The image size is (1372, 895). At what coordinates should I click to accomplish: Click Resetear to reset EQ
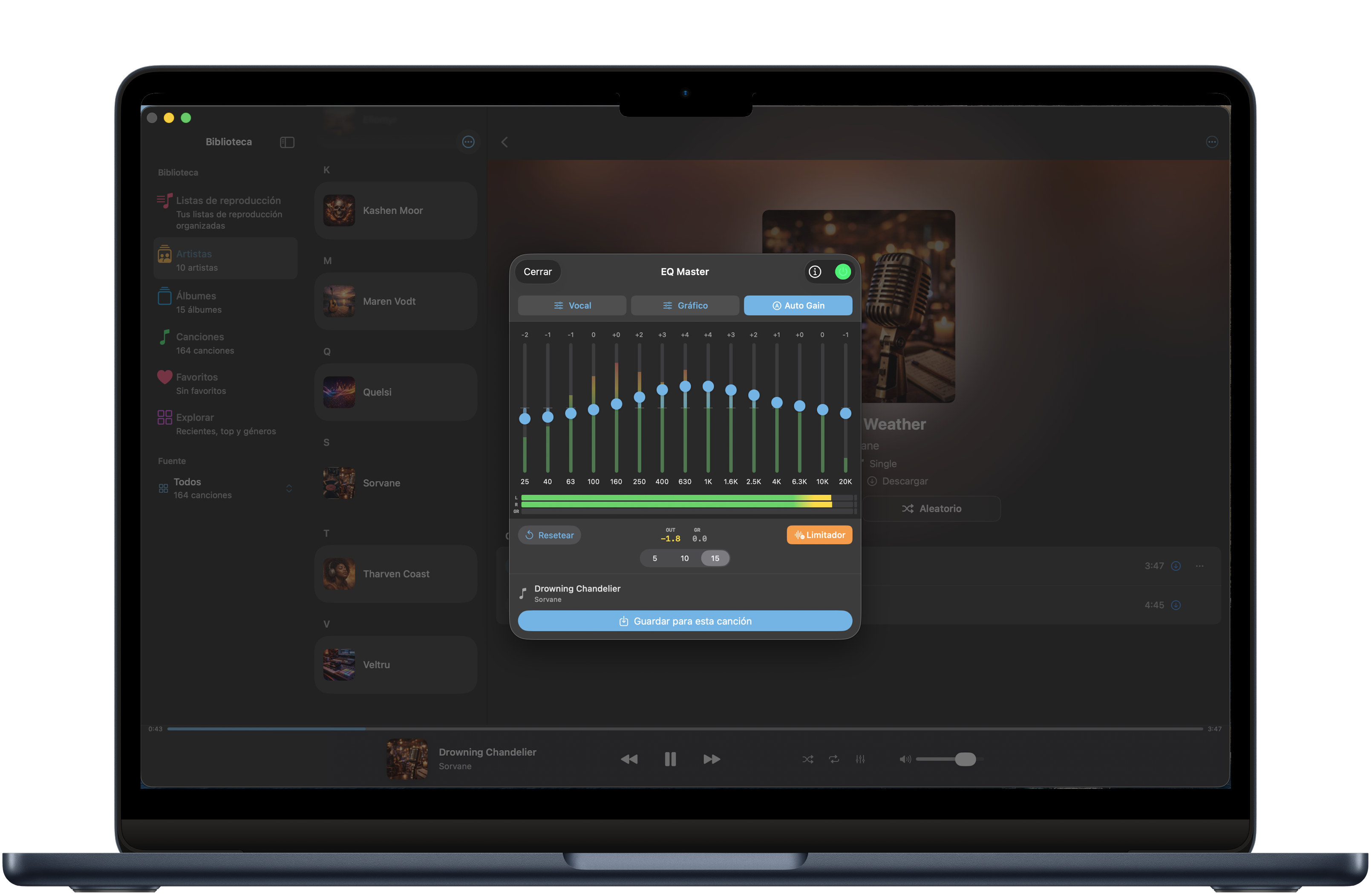click(550, 535)
